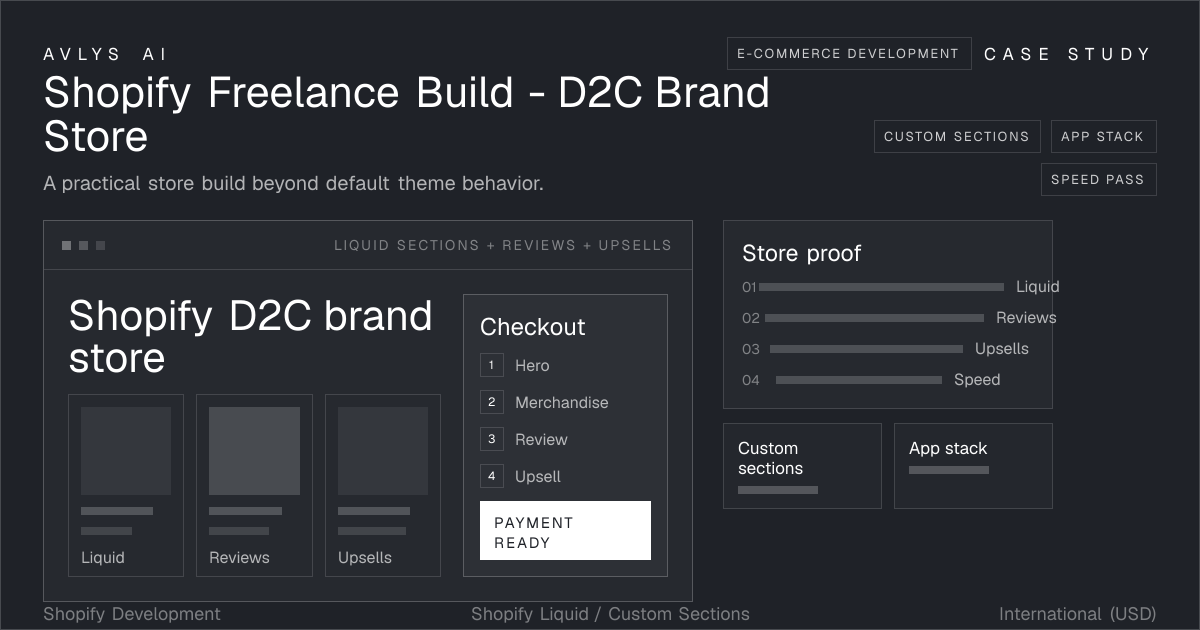Click the 01 row number in Store proof

click(x=750, y=287)
